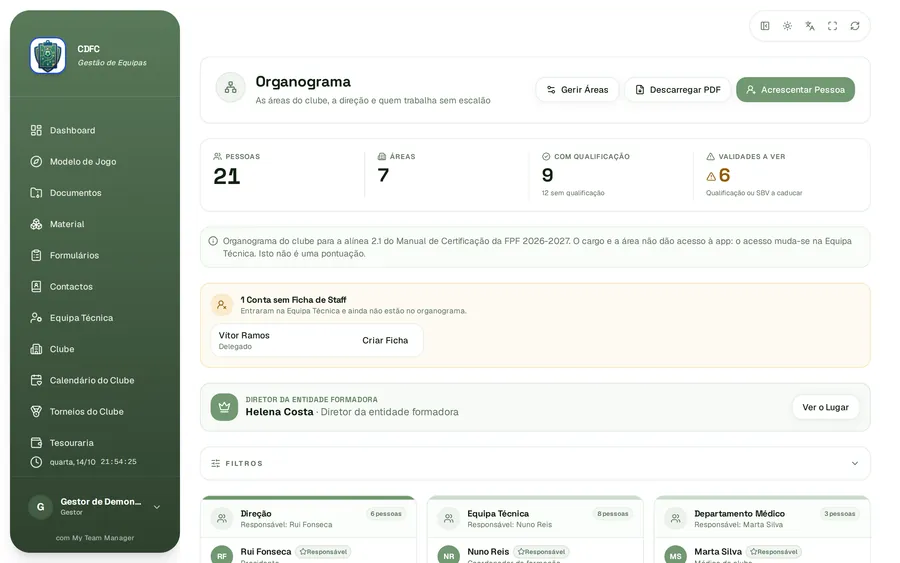Viewport: 900px width, 563px height.
Task: Click the "Direção" card title
Action: point(256,514)
